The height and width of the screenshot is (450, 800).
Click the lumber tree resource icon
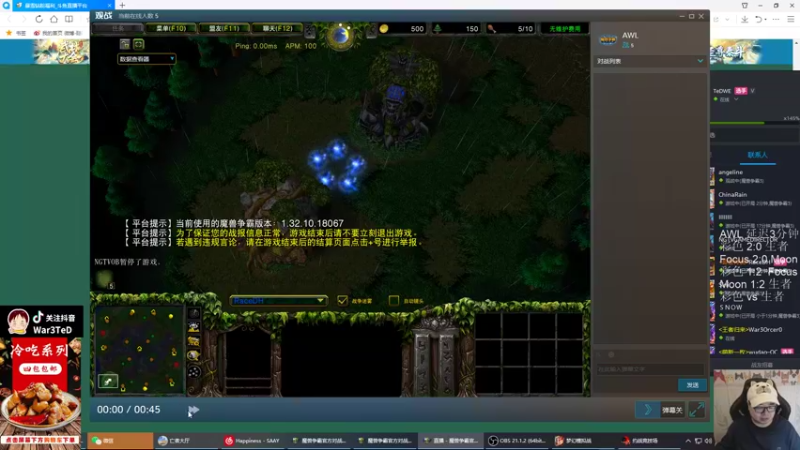(x=437, y=29)
